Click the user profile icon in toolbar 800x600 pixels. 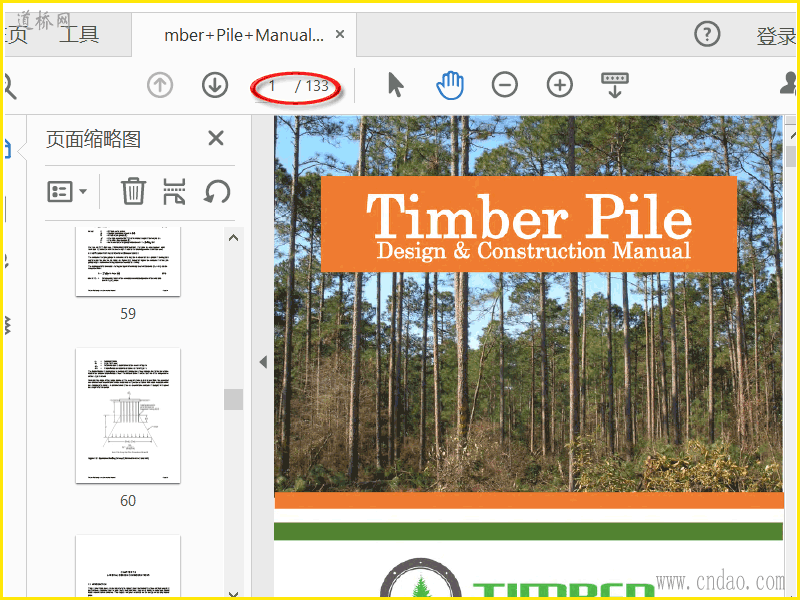tap(788, 84)
